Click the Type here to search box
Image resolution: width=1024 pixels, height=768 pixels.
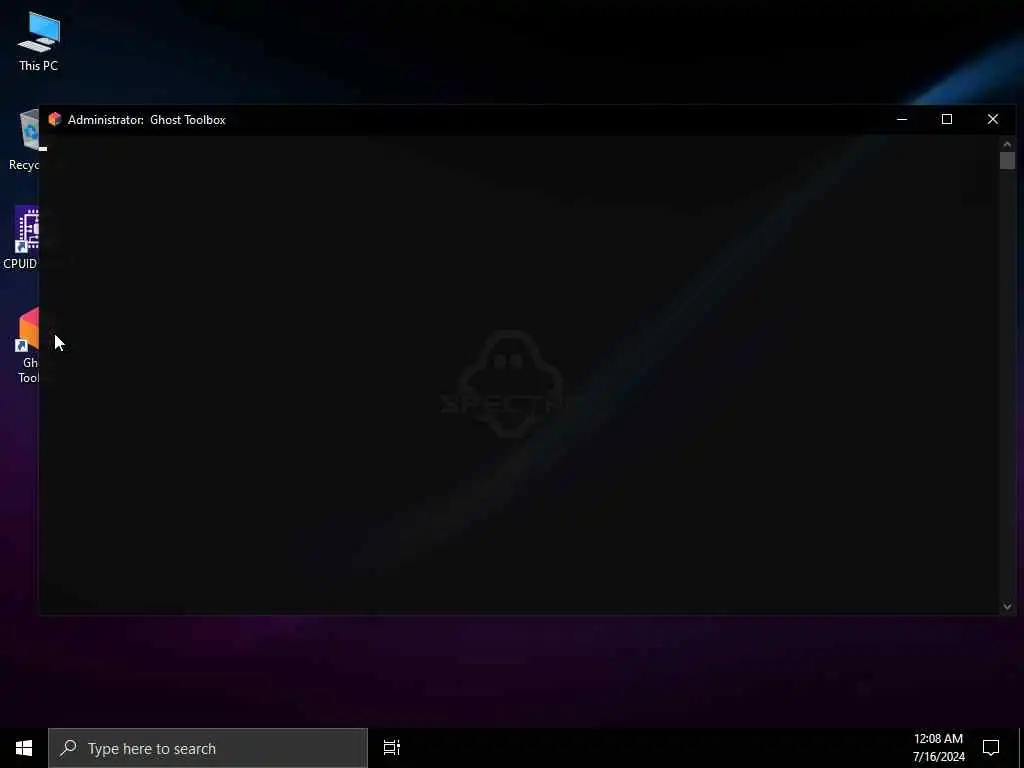point(208,748)
